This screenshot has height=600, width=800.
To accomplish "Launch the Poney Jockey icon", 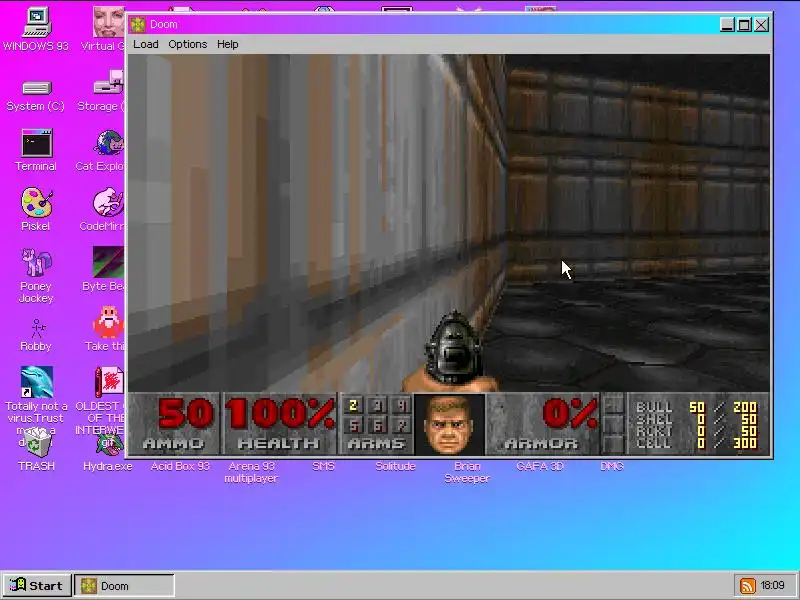I will (36, 262).
